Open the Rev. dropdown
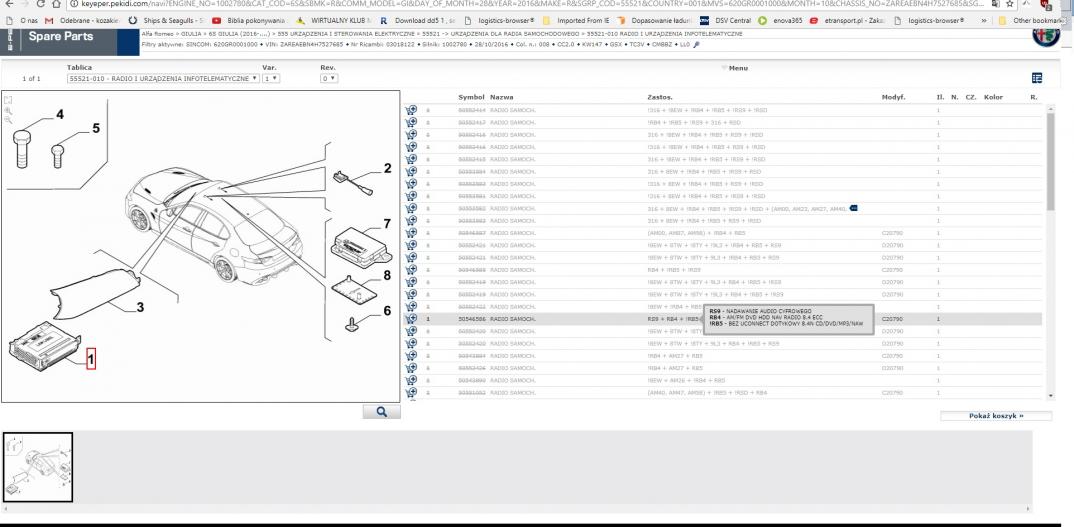This screenshot has height=527, width=1074. (x=329, y=78)
